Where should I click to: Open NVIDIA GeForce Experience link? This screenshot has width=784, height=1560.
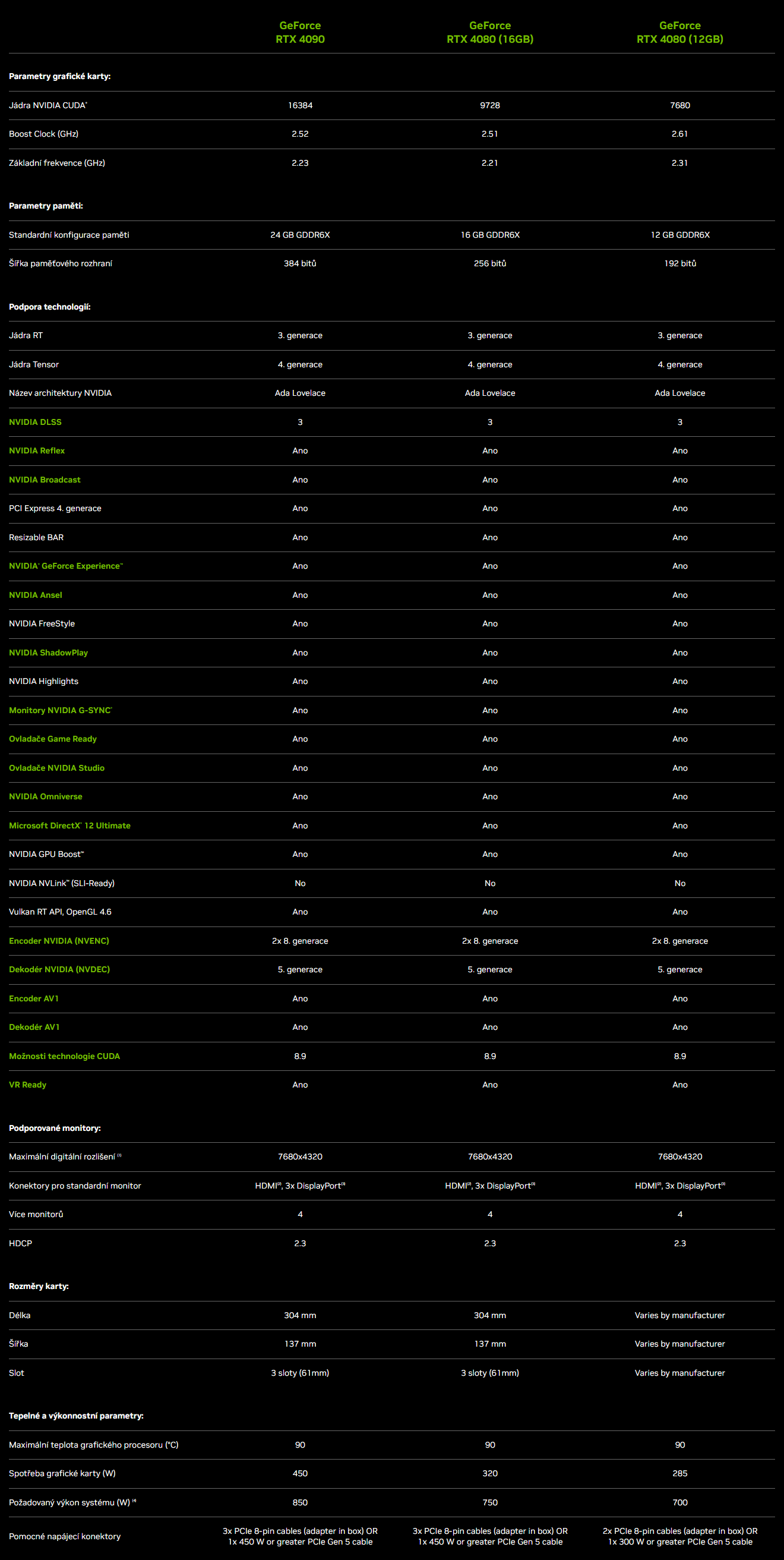(66, 566)
